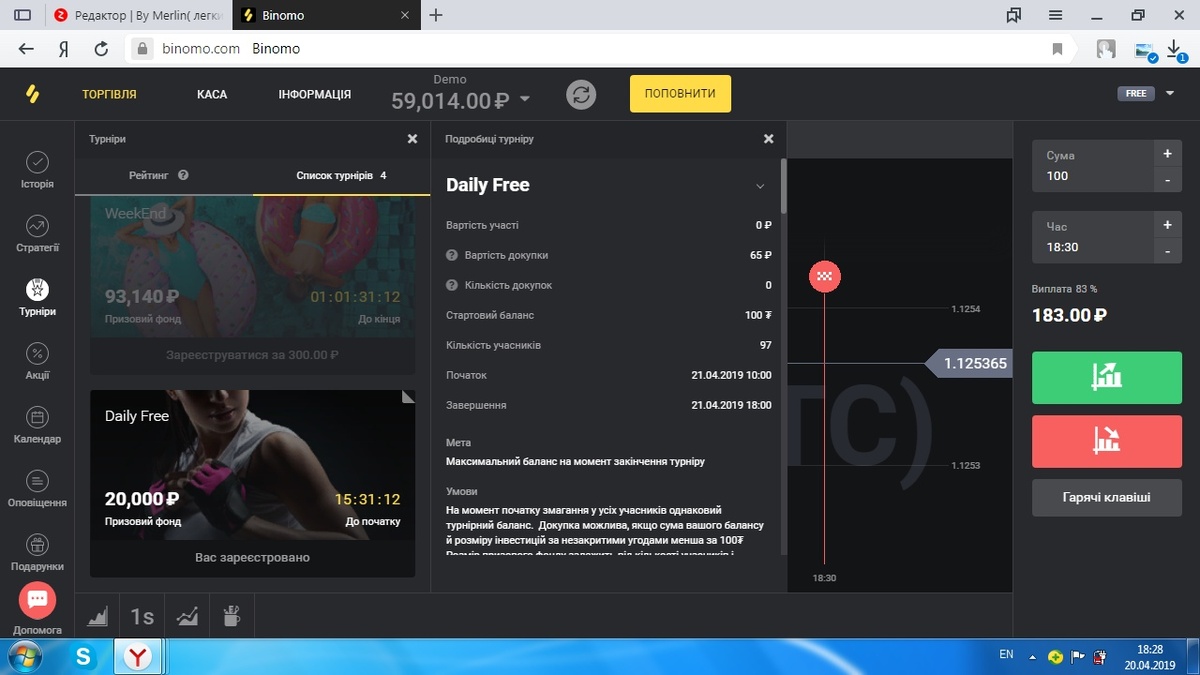1200x675 pixels.
Task: Click the tournament details panel scrollbar
Action: [x=783, y=186]
